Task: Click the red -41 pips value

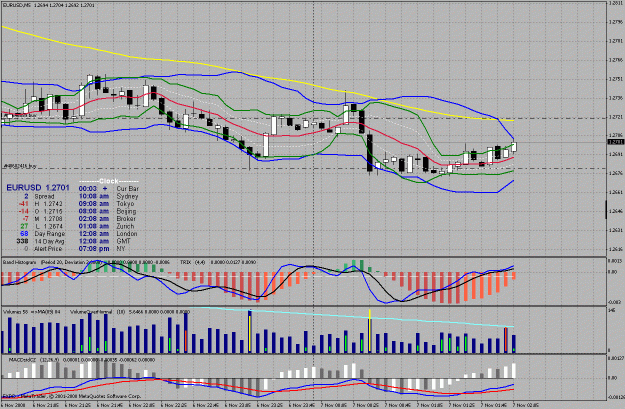Action: click(x=24, y=204)
